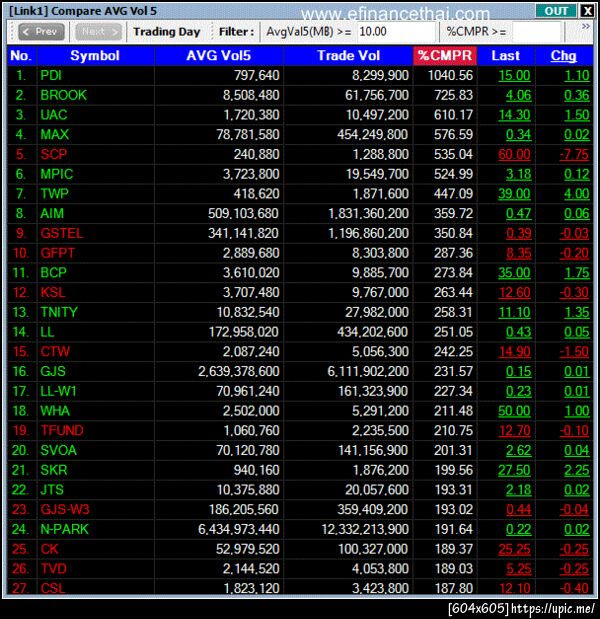Viewport: 600px width, 619px height.
Task: Select the TFUND symbol
Action: tap(62, 430)
